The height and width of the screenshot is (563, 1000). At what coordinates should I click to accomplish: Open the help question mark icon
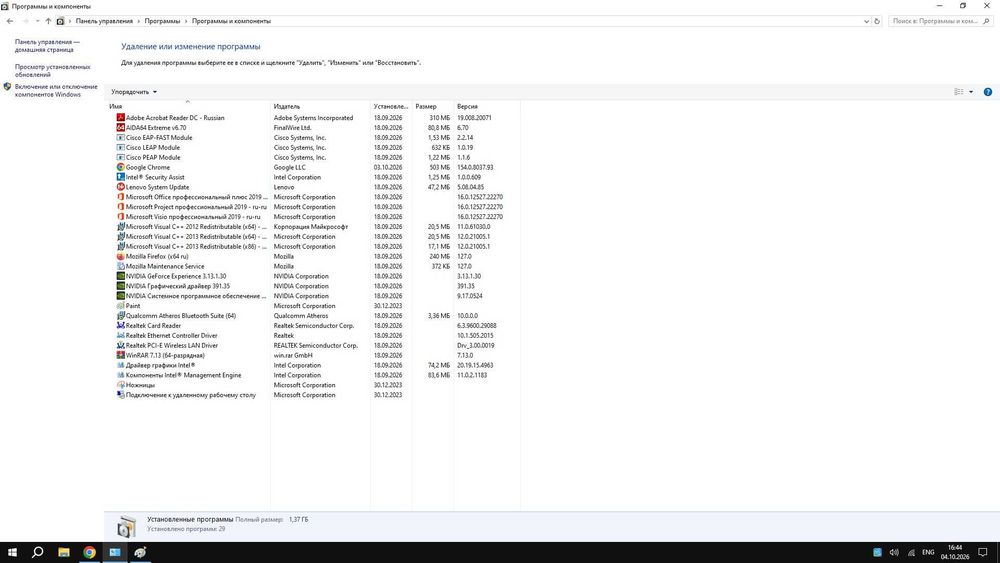[x=987, y=92]
